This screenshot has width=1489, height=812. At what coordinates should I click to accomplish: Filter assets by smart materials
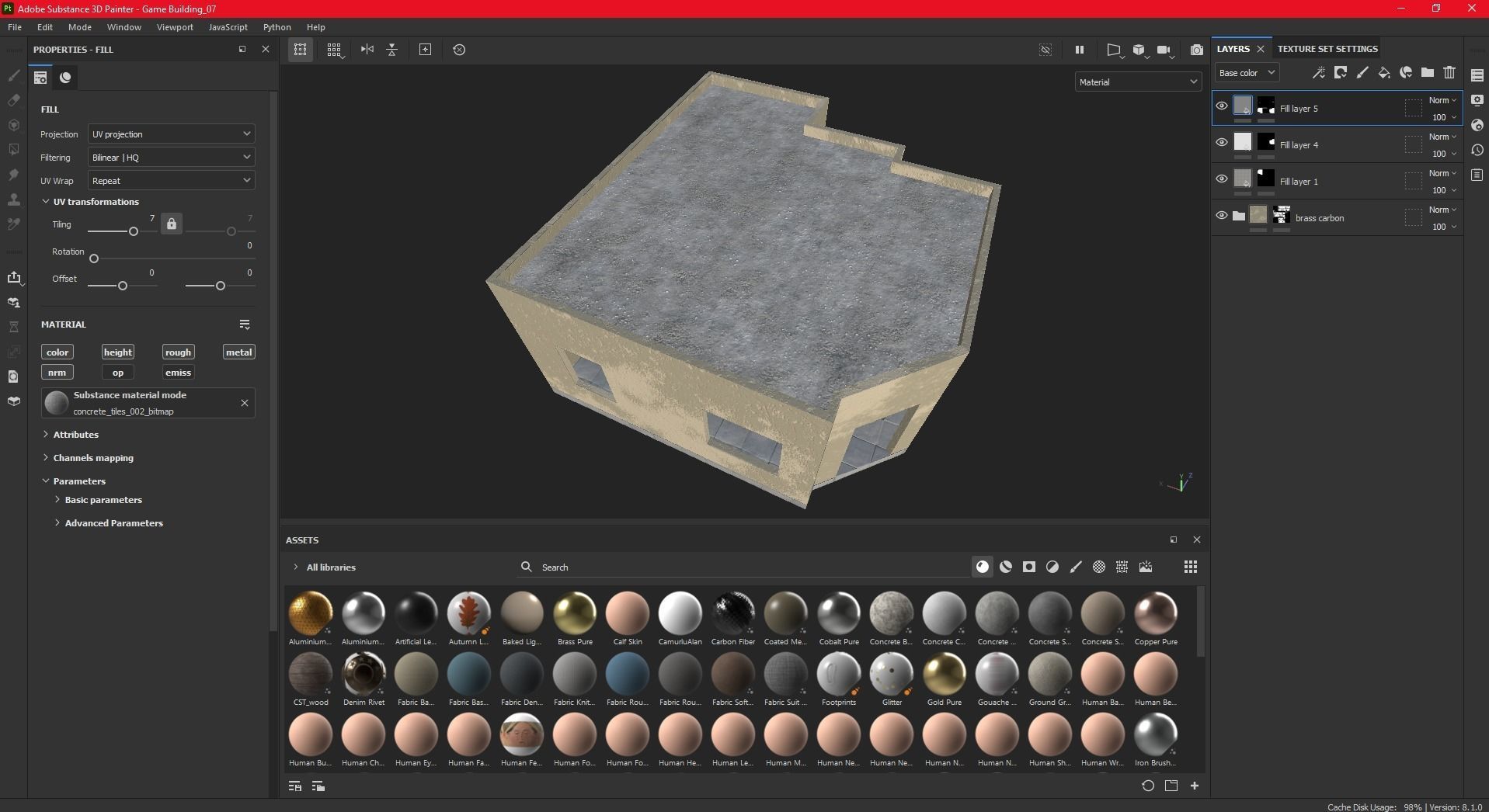tap(1006, 567)
